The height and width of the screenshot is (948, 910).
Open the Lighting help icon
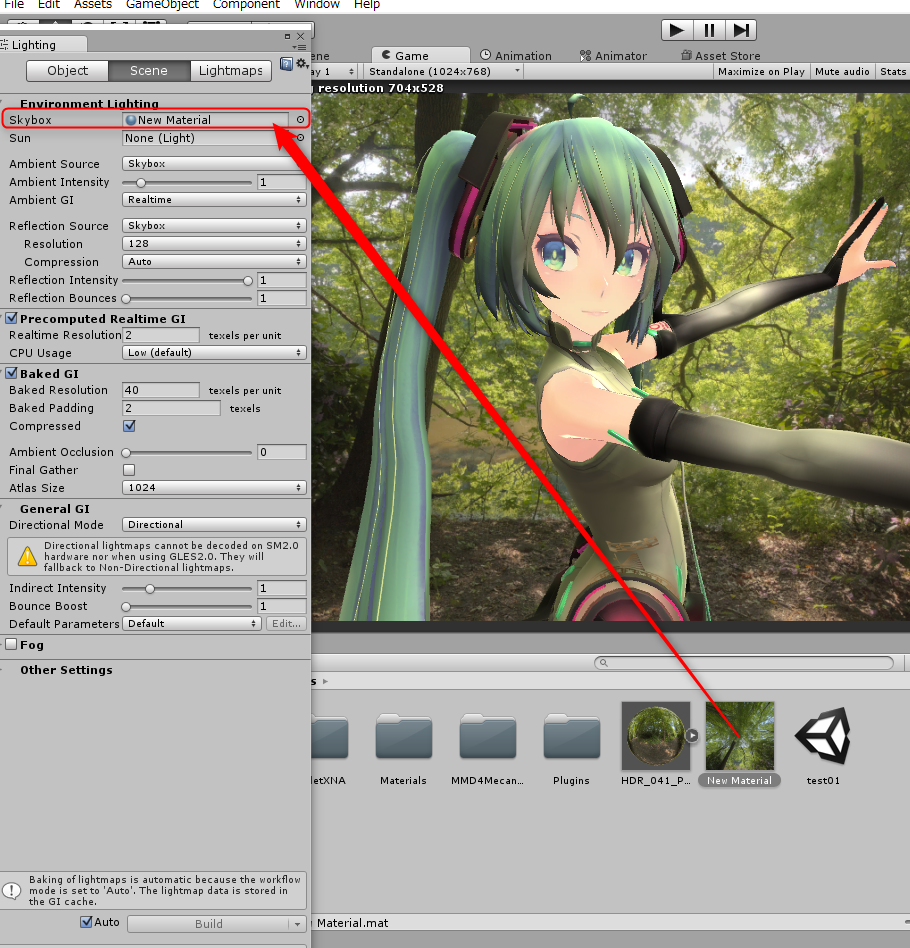point(286,63)
